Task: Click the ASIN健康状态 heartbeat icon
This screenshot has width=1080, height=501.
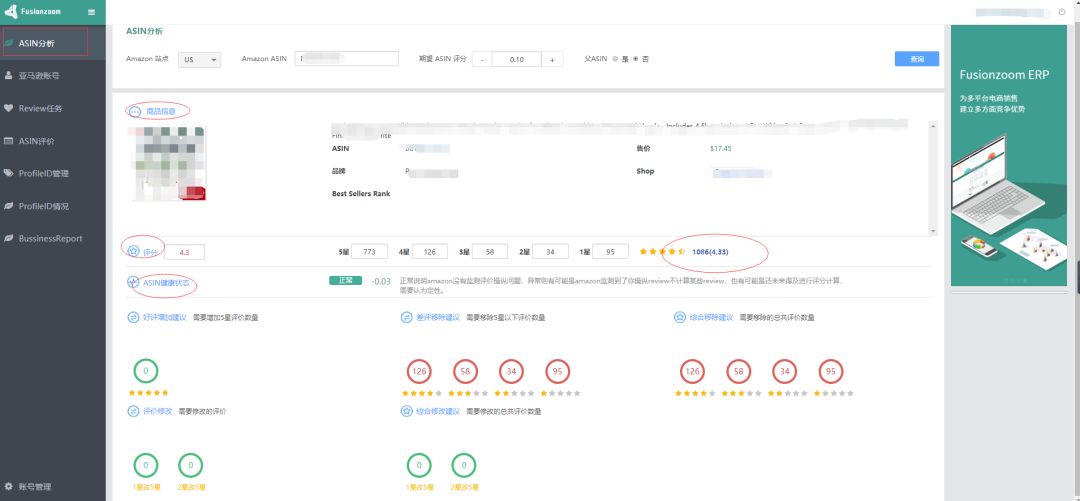Action: click(133, 283)
